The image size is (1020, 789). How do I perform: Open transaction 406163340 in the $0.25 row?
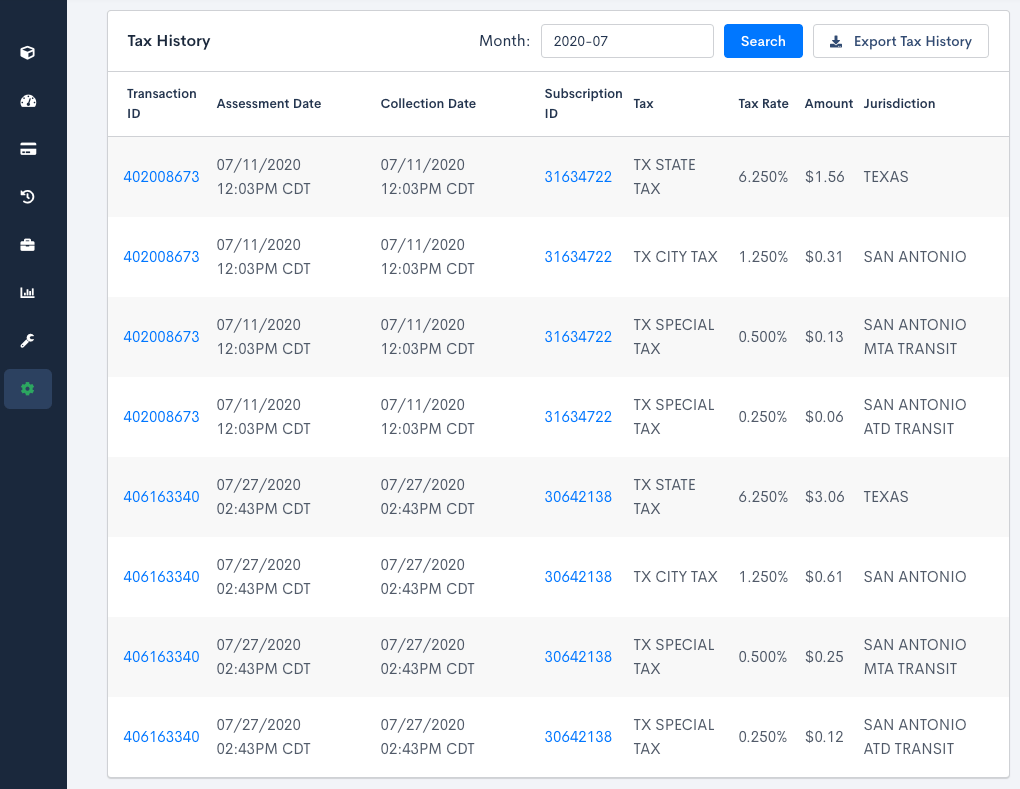point(161,657)
